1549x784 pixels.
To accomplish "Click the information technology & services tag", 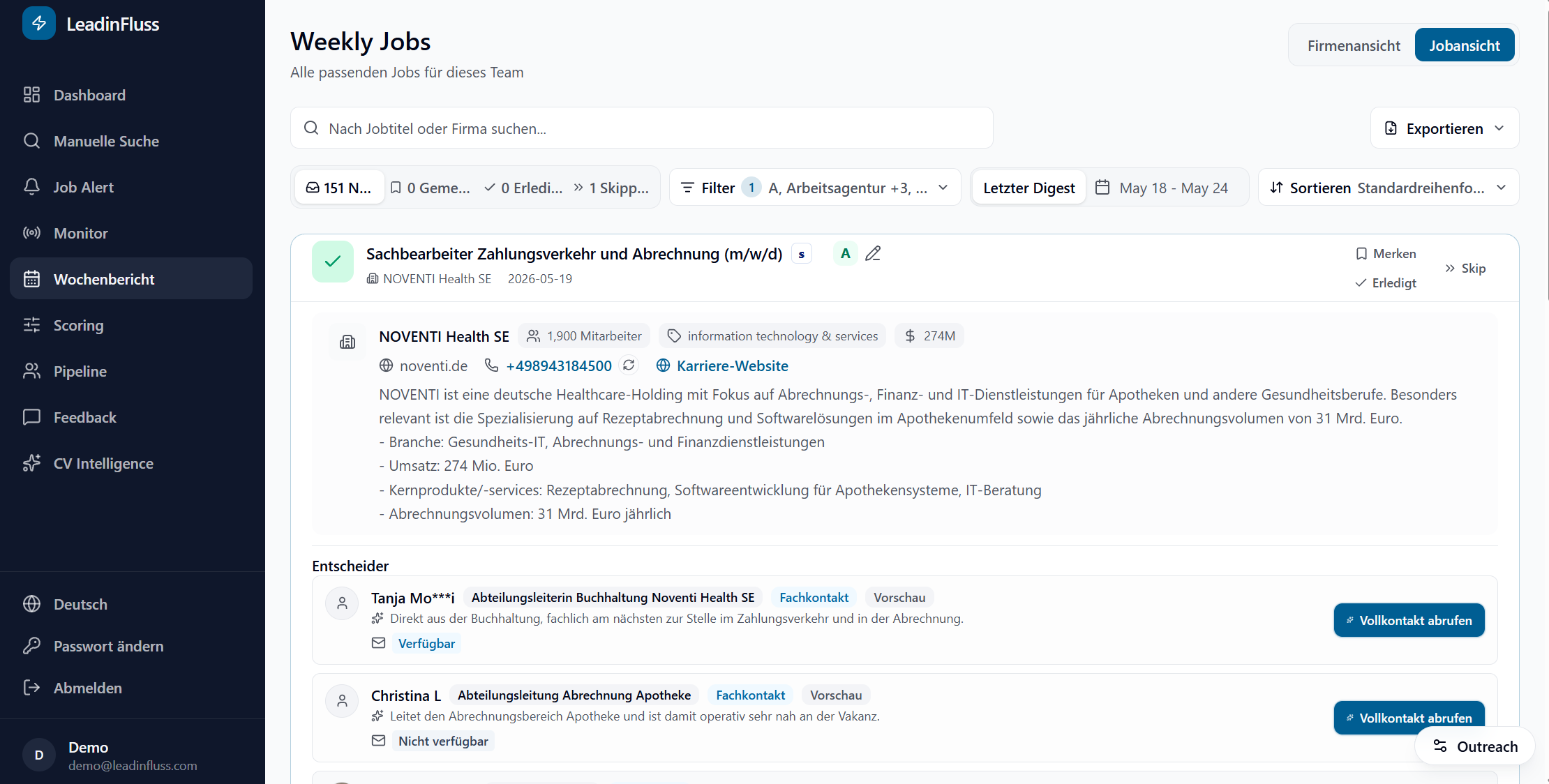I will click(772, 336).
